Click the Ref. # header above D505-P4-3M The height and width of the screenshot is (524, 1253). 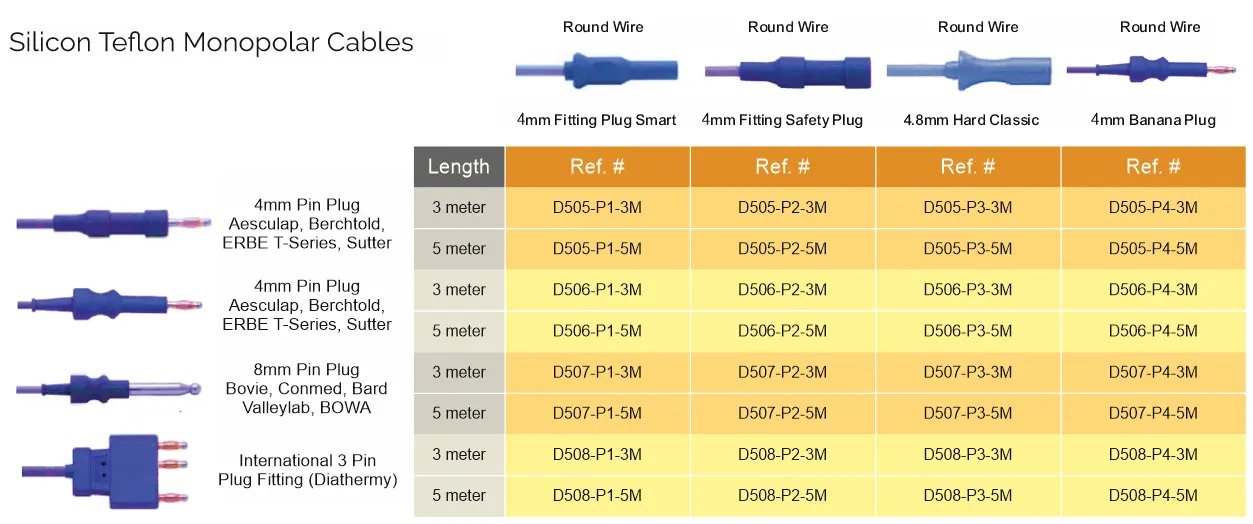coord(1153,167)
